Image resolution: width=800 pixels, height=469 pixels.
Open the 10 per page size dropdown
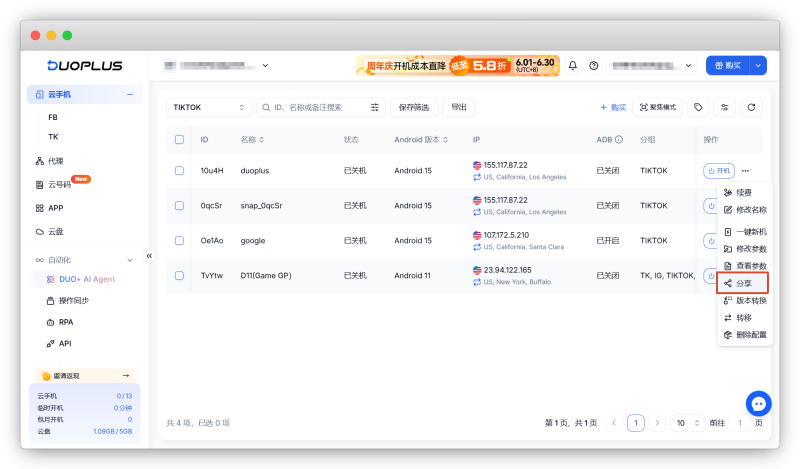coord(687,423)
